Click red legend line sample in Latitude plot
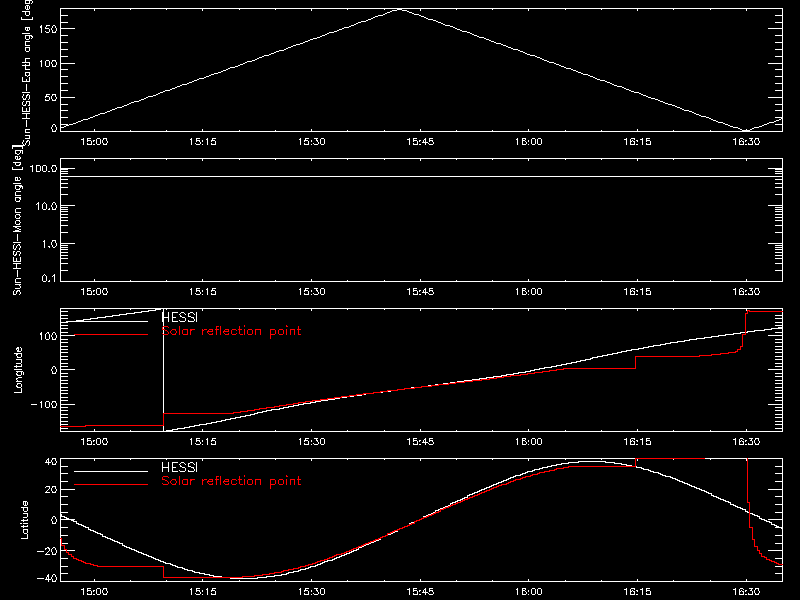This screenshot has height=600, width=800. pos(111,485)
